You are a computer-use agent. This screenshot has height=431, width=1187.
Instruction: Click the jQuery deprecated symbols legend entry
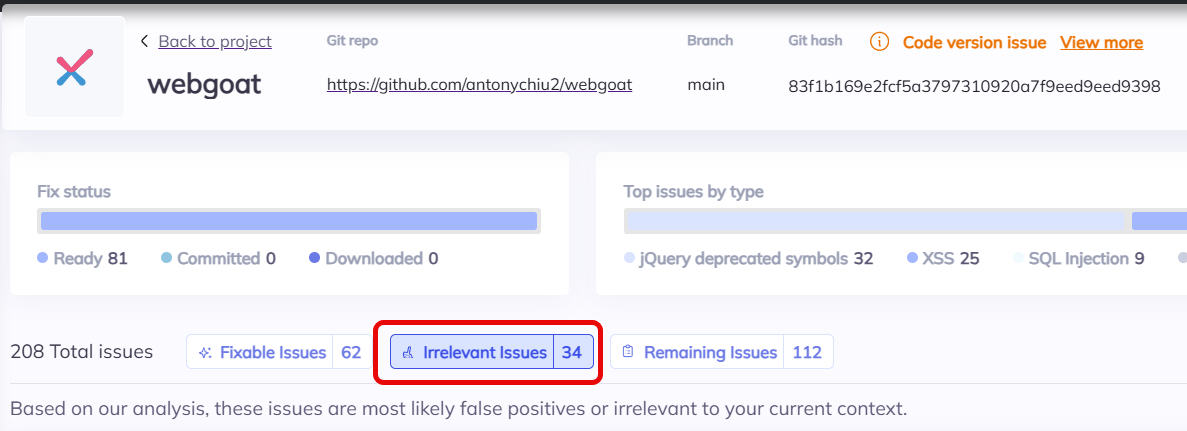pyautogui.click(x=746, y=259)
